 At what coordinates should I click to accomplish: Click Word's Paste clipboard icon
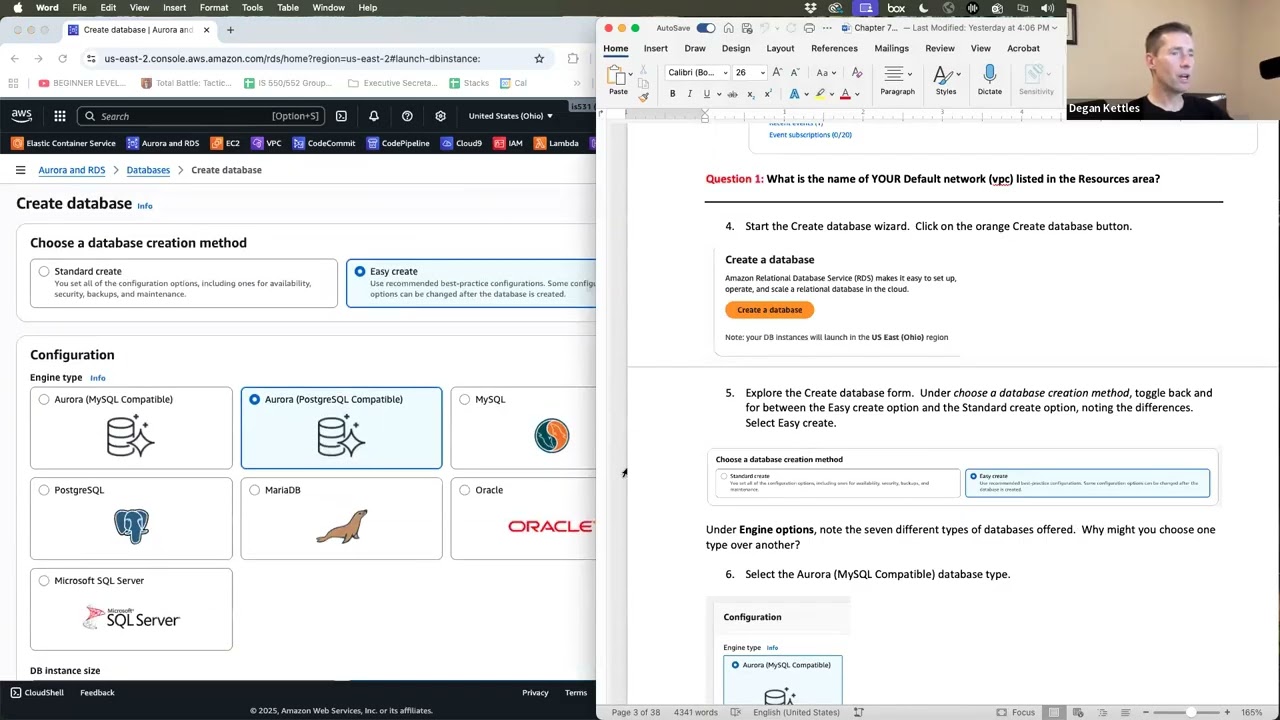click(x=617, y=75)
